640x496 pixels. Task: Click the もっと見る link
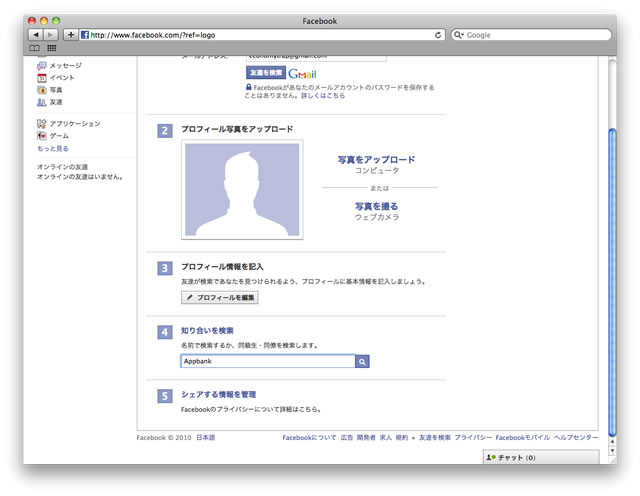tap(53, 149)
